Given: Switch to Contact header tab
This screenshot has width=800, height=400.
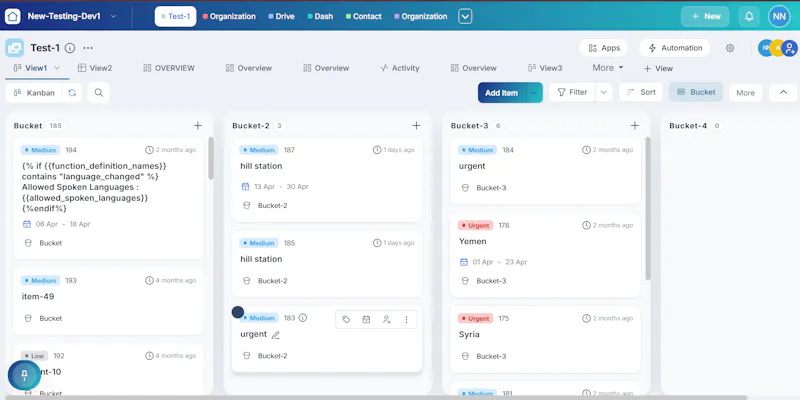Looking at the screenshot, I should click(x=364, y=16).
